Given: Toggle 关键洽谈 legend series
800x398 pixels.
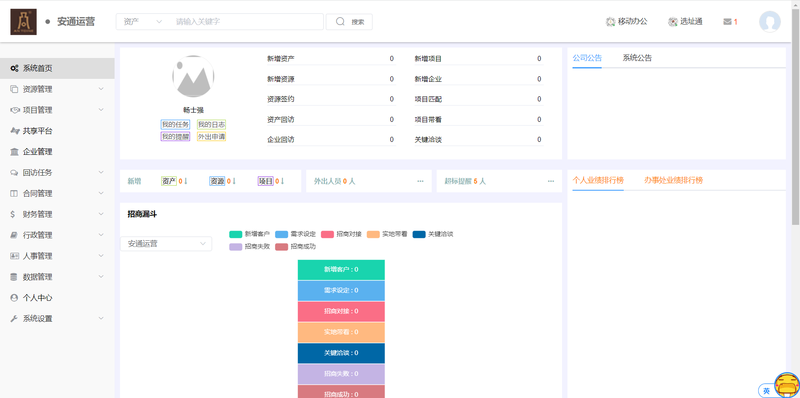Looking at the screenshot, I should [433, 234].
